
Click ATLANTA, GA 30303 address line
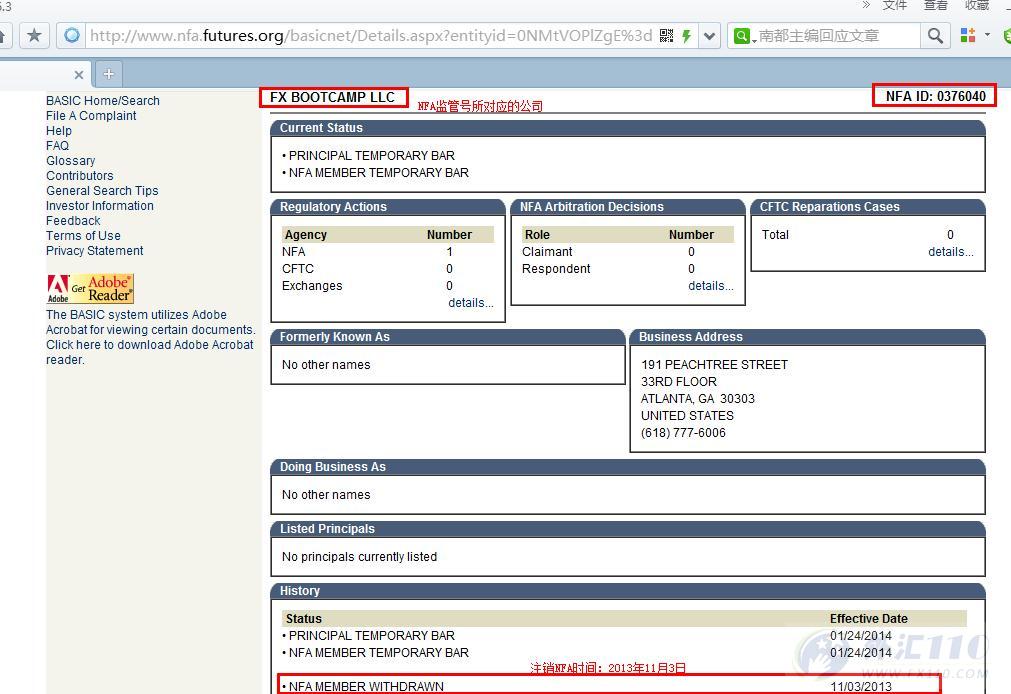coord(698,399)
